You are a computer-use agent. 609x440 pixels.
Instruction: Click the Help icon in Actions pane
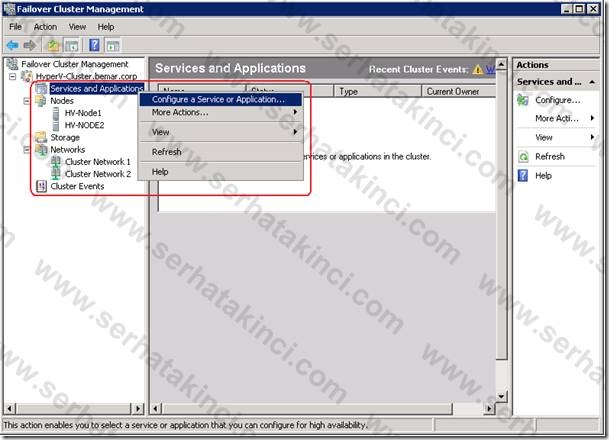click(523, 176)
